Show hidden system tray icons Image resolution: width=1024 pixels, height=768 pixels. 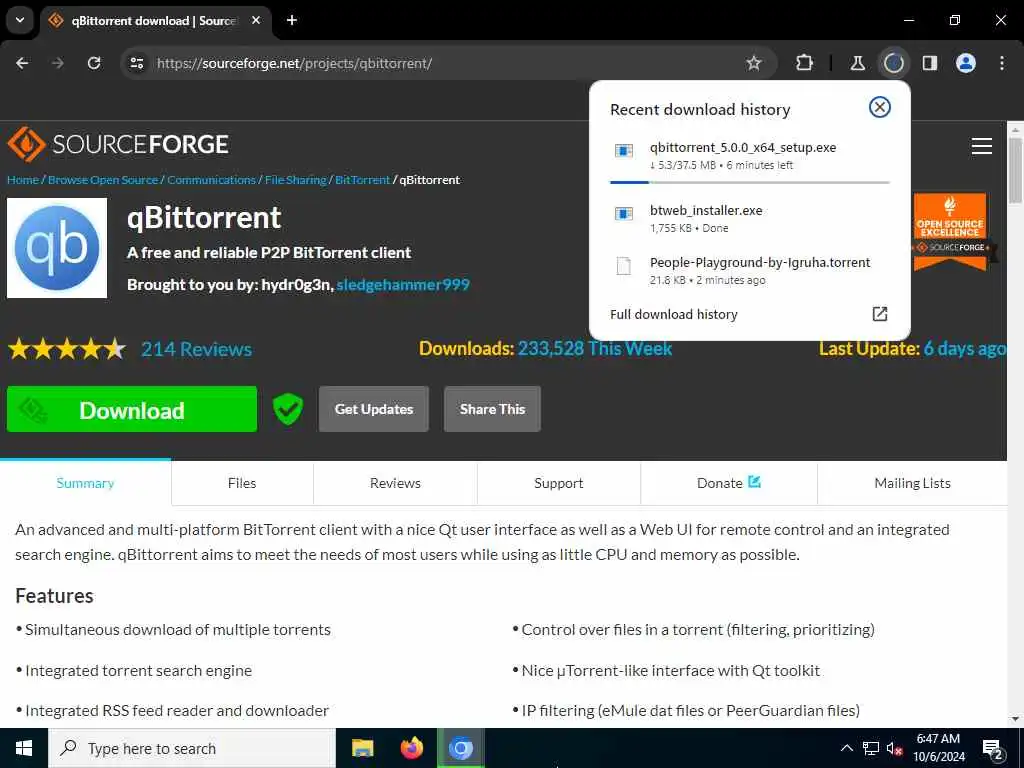[846, 748]
